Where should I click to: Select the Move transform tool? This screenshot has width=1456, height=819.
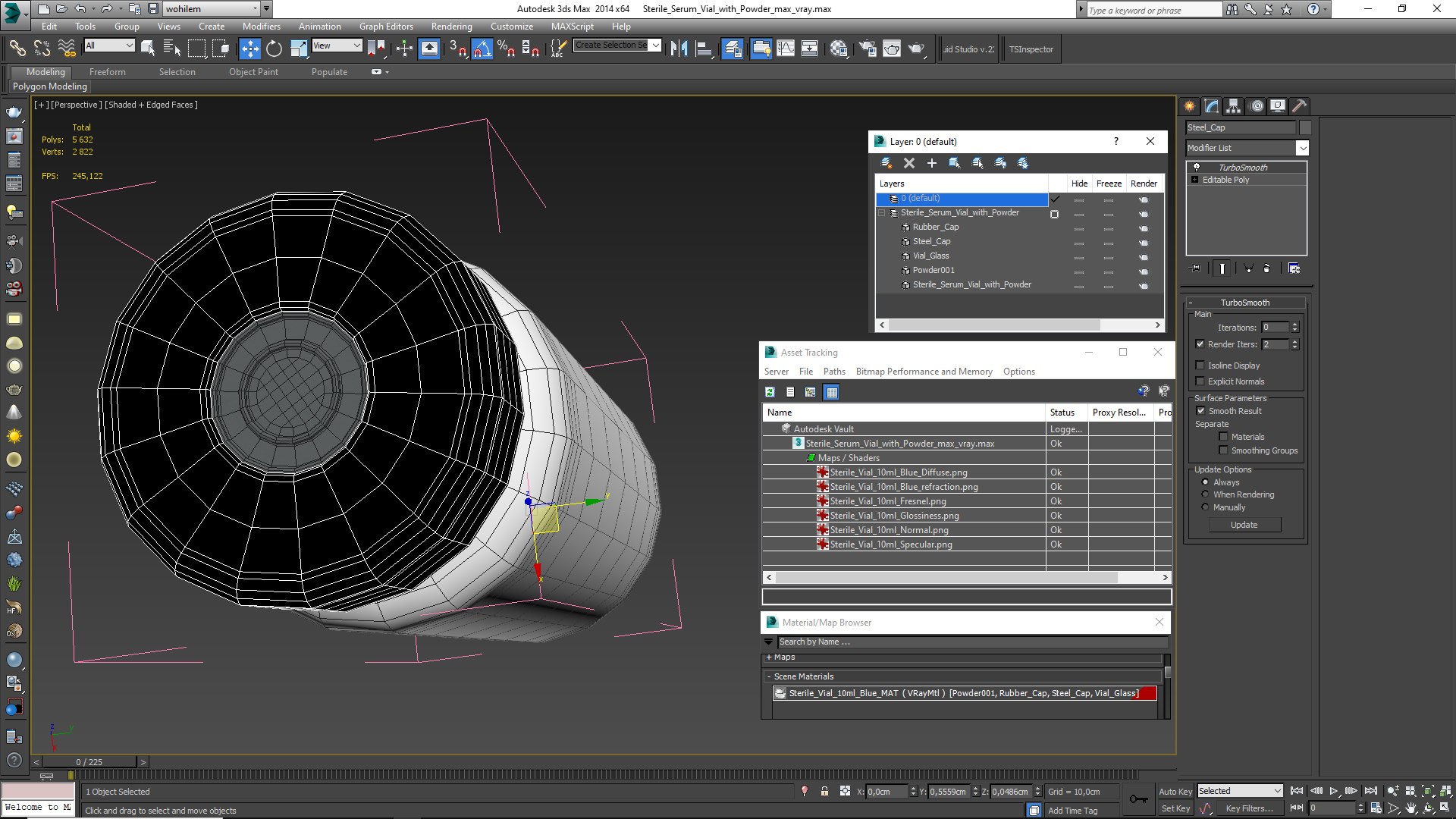coord(249,49)
